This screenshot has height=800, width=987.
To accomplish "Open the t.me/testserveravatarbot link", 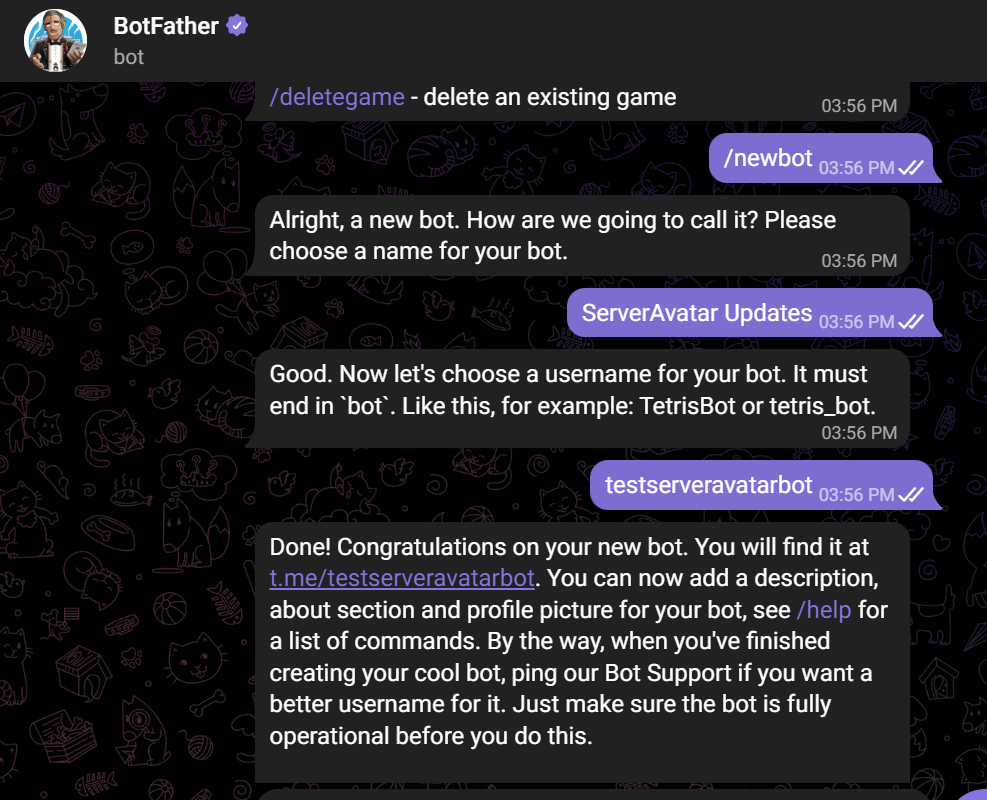I will coord(403,577).
